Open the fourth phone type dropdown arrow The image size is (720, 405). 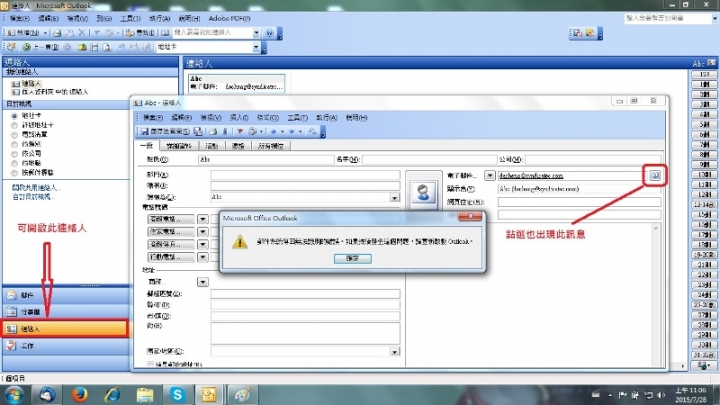202,257
